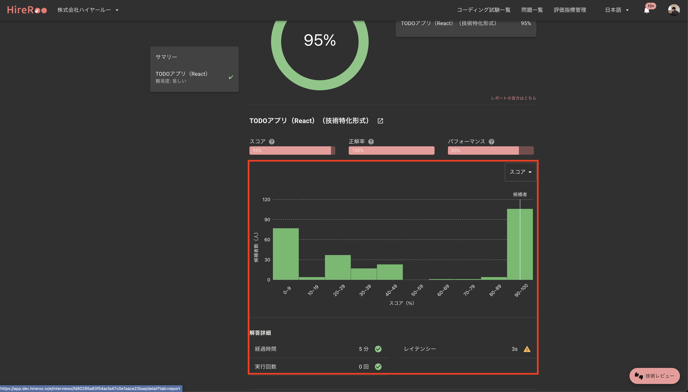
Task: Open the 日本語 language dropdown
Action: click(x=616, y=10)
